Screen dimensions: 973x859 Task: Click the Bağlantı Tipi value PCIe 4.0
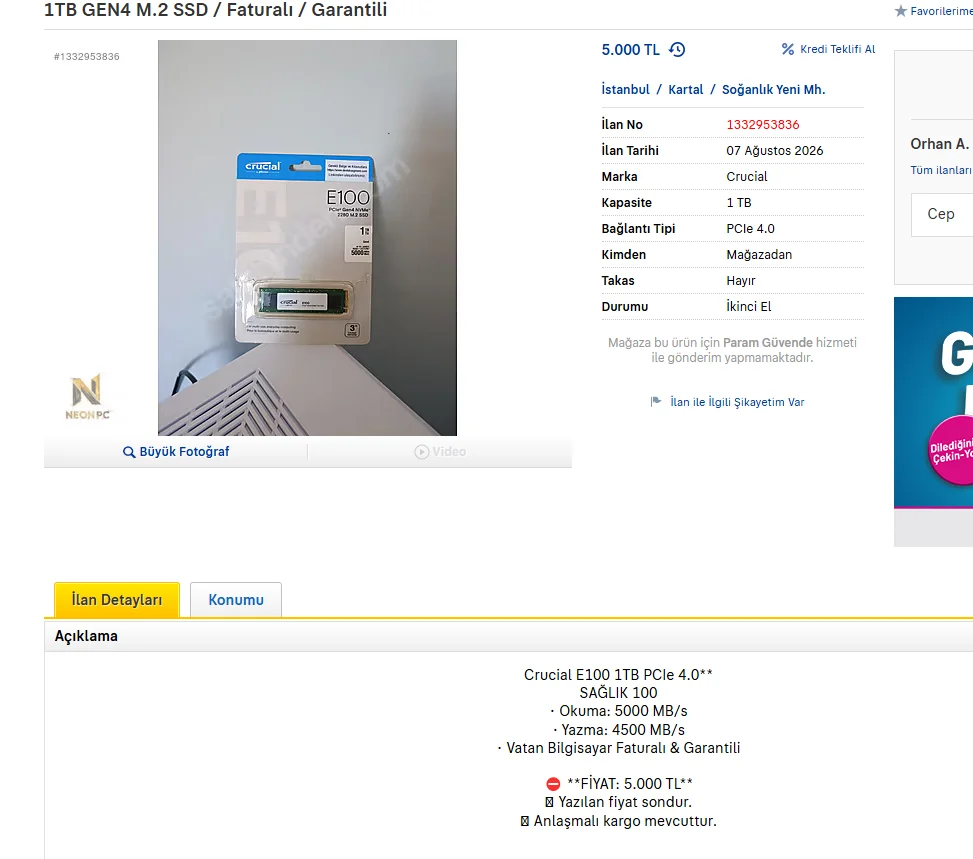pyautogui.click(x=750, y=229)
